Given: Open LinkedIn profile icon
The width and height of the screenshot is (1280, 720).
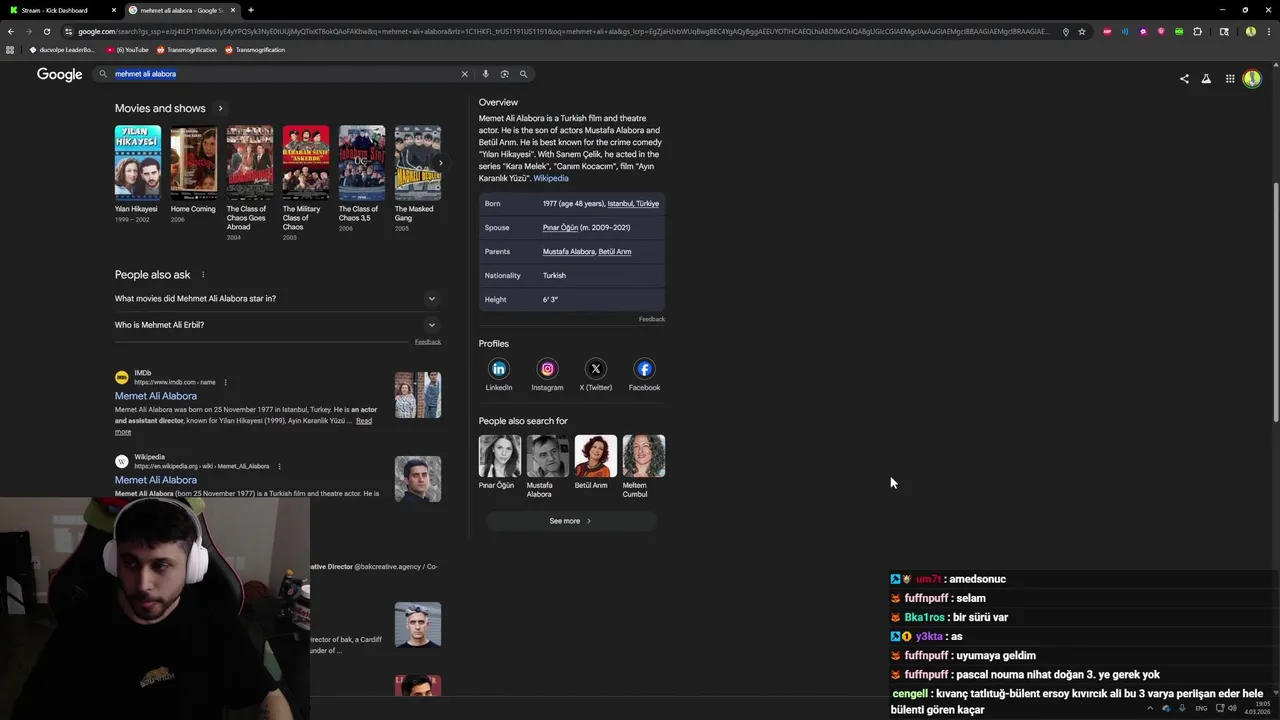Looking at the screenshot, I should tap(499, 369).
